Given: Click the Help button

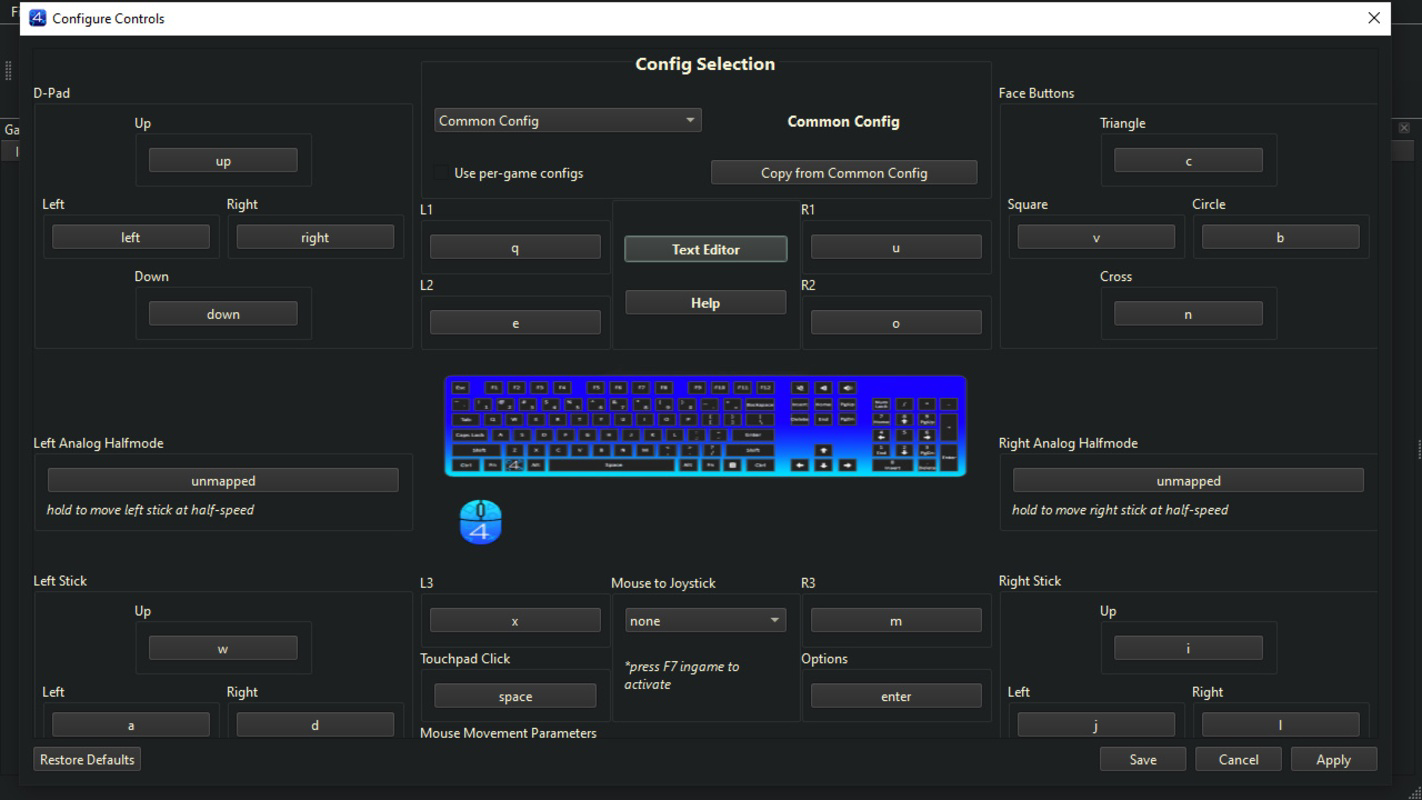Looking at the screenshot, I should point(706,303).
